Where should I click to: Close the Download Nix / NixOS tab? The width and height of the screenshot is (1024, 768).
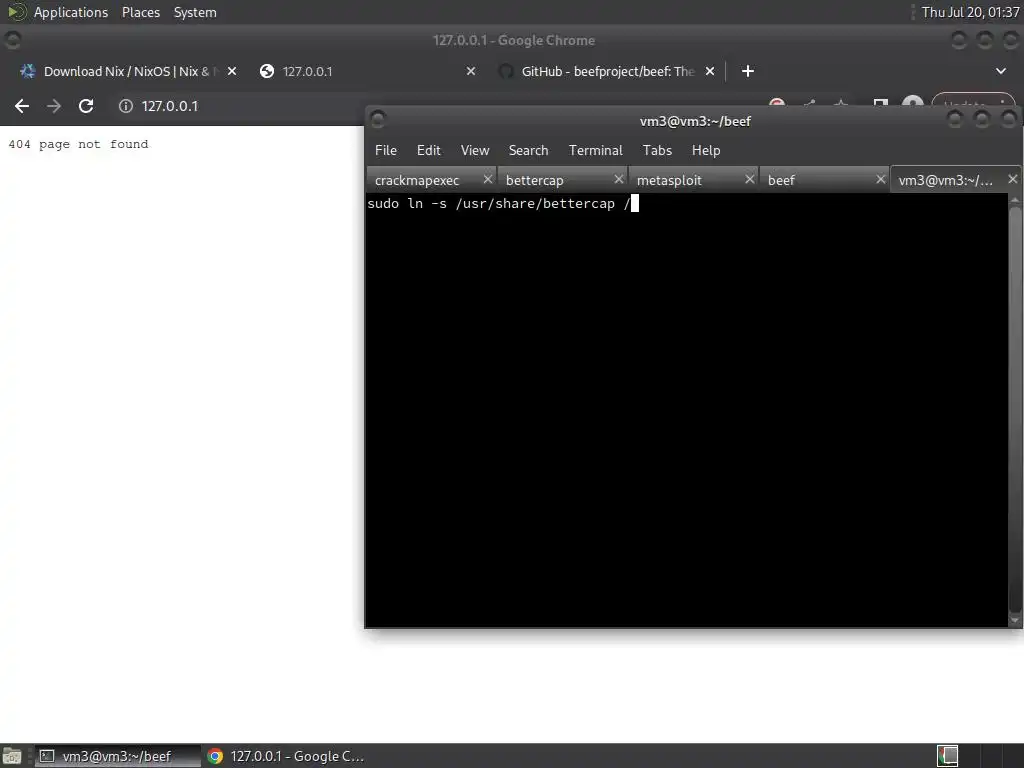(x=232, y=71)
